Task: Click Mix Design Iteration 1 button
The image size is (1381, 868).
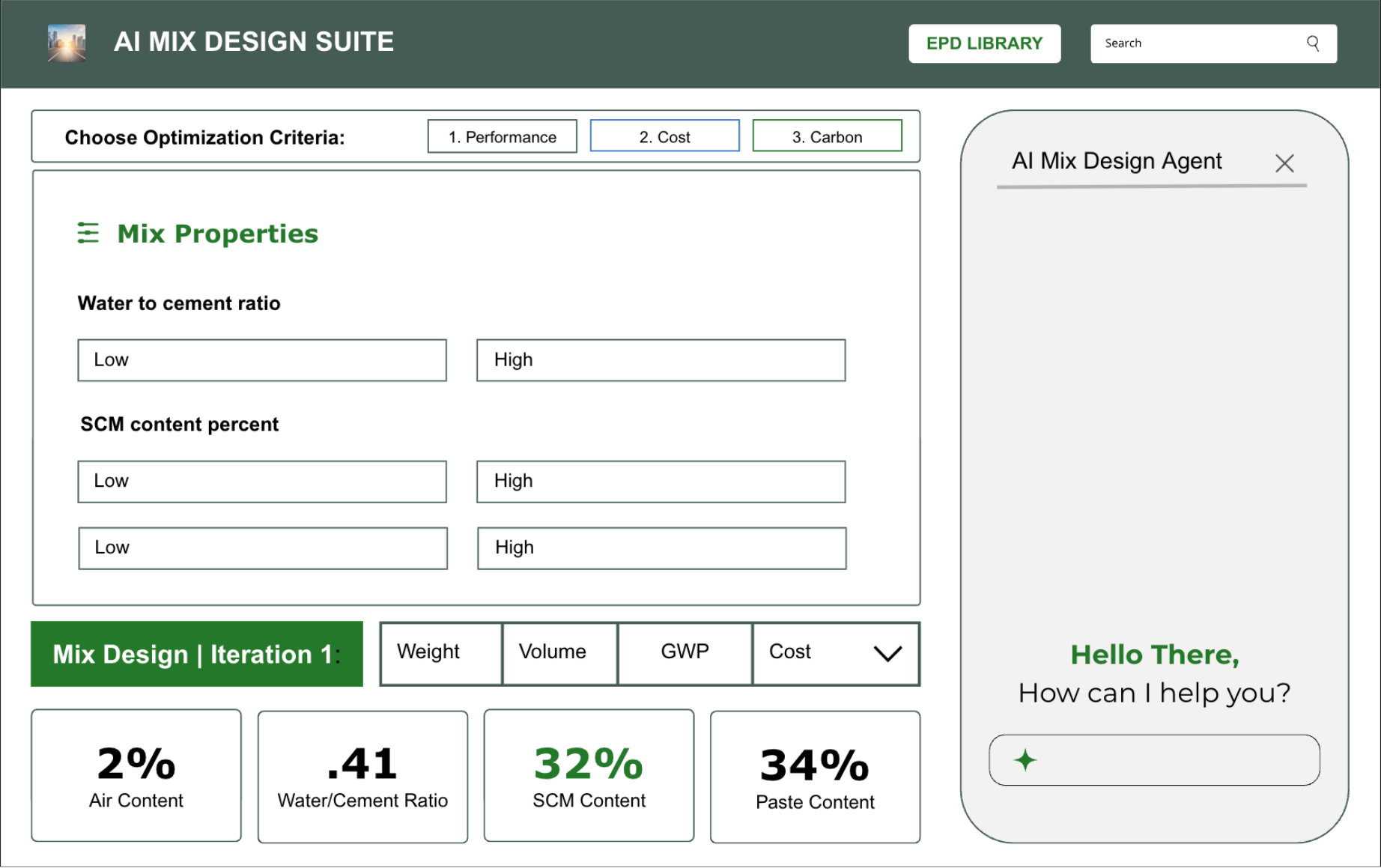Action: pos(195,654)
